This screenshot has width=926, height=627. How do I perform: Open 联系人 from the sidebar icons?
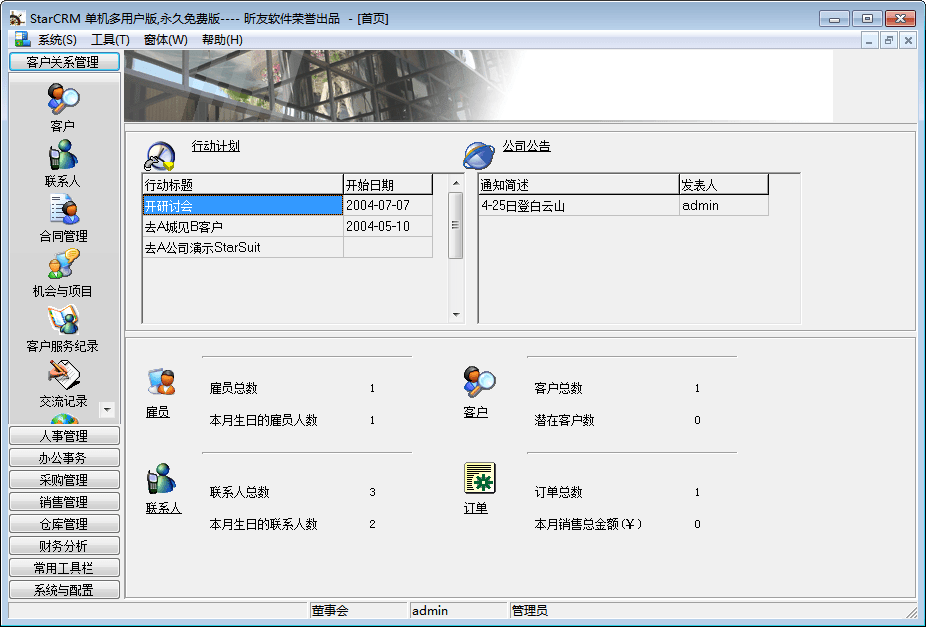point(63,155)
